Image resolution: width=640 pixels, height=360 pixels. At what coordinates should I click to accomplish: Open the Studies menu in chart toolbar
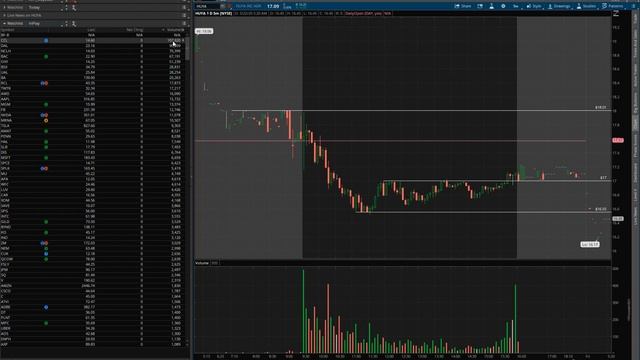pyautogui.click(x=587, y=6)
